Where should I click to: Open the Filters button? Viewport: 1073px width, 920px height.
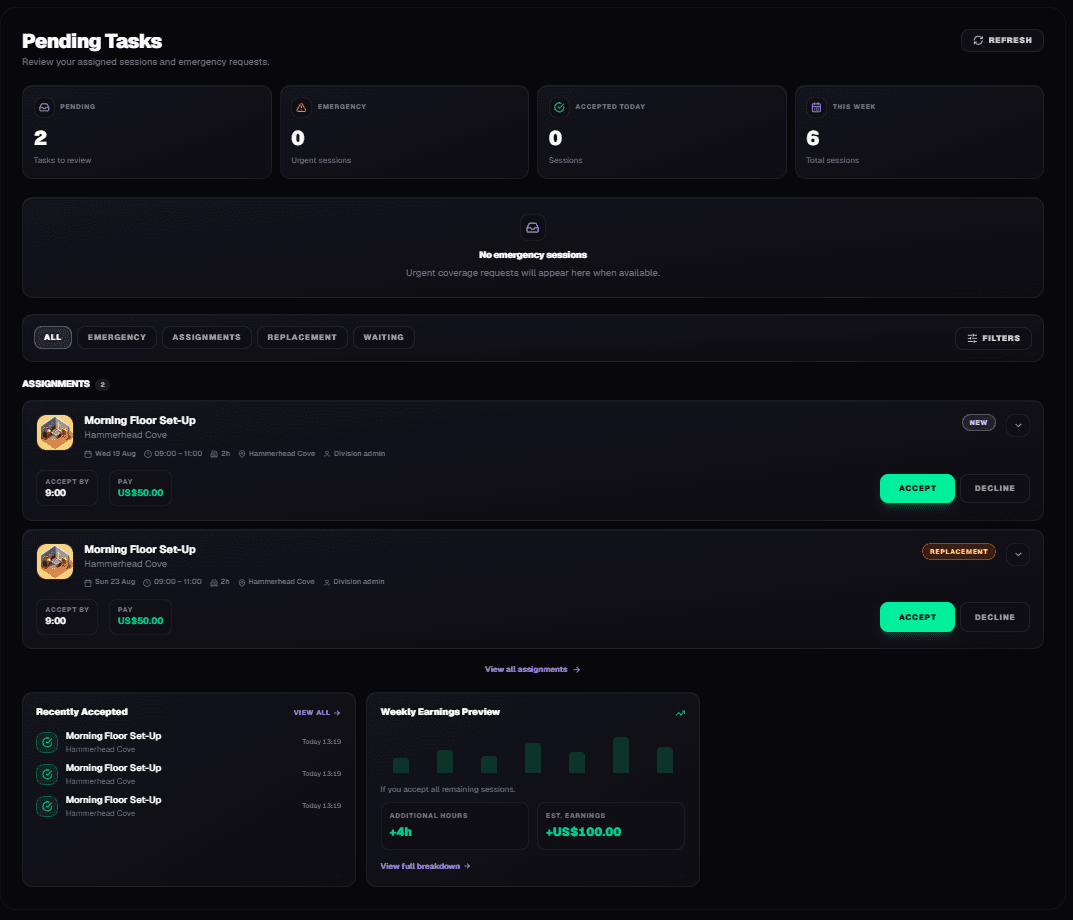[x=993, y=338]
